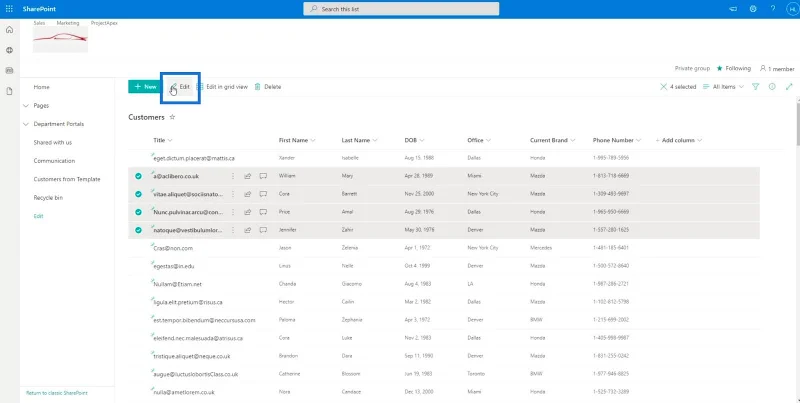Click the New item button
Image resolution: width=800 pixels, height=403 pixels.
pos(143,87)
